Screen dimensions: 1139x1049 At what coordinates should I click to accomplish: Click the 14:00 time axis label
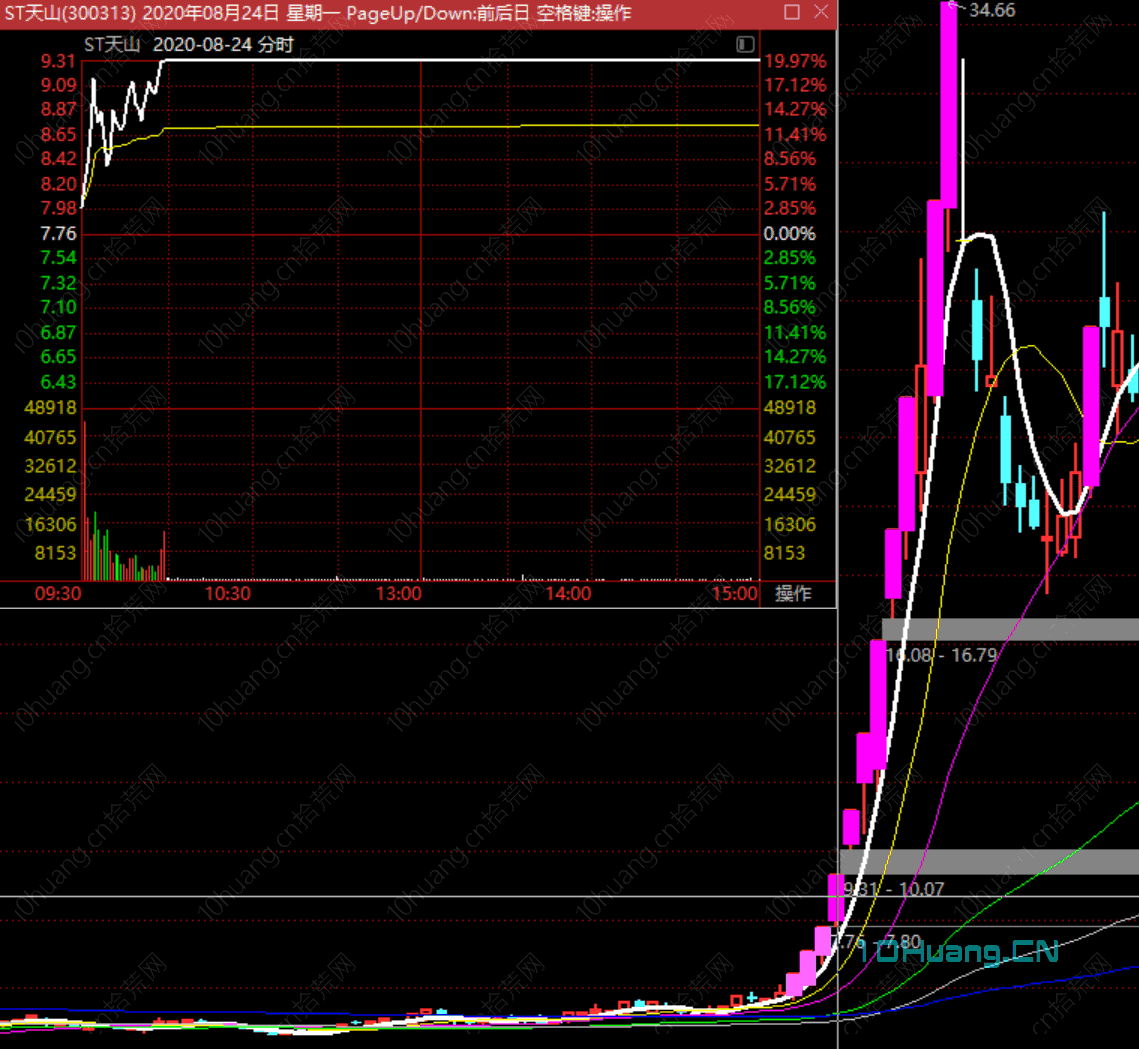point(568,594)
